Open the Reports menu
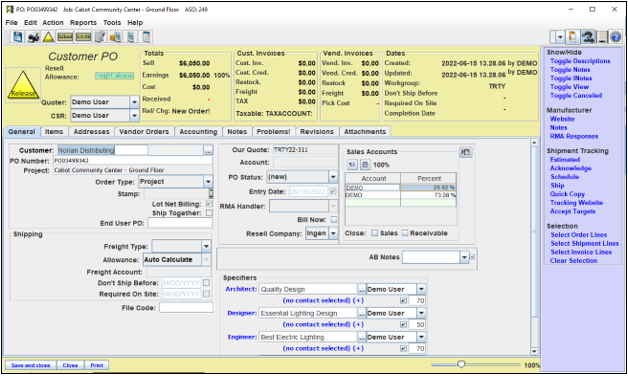This screenshot has height=376, width=628. (x=83, y=22)
